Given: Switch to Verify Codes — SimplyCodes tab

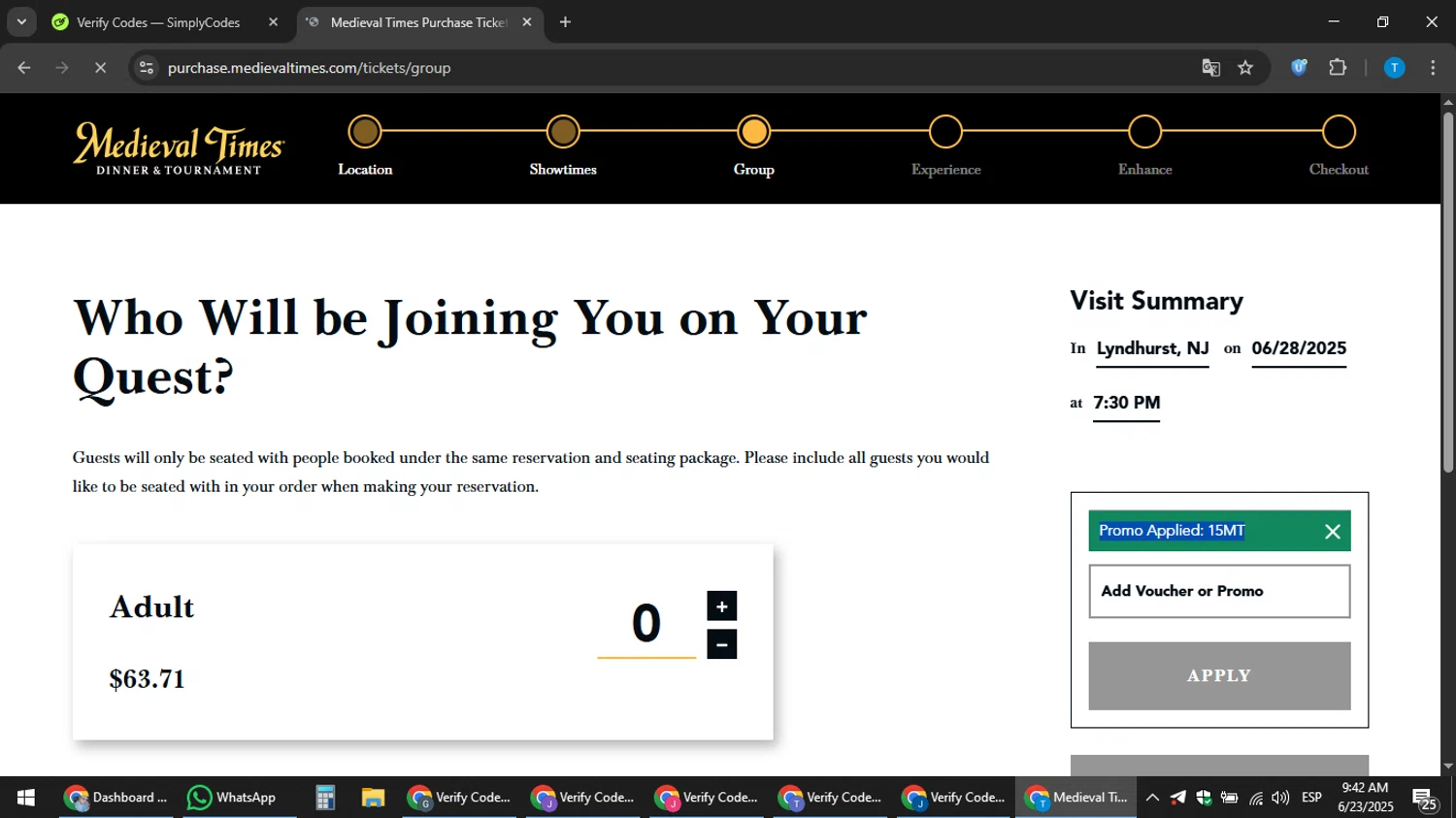Looking at the screenshot, I should tap(157, 22).
